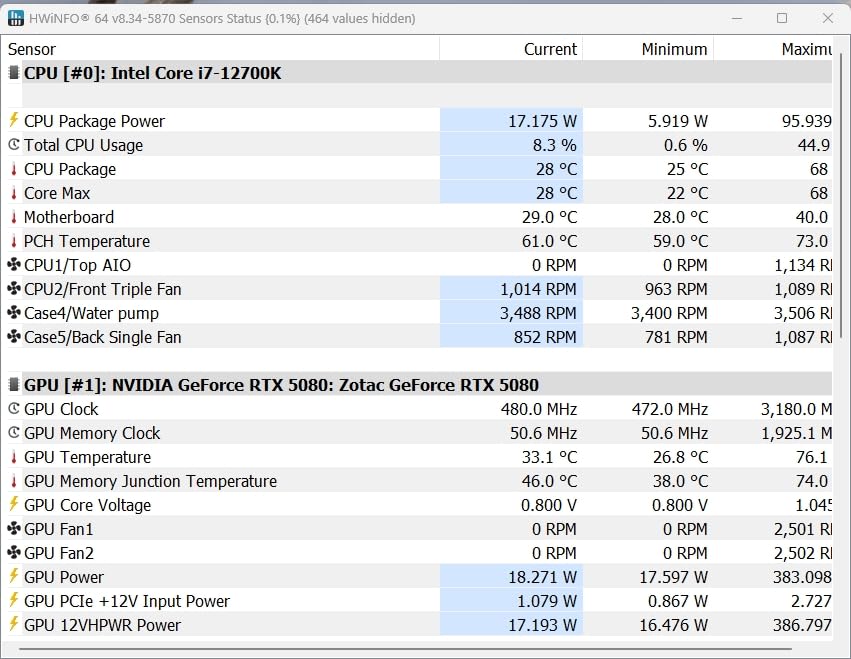This screenshot has width=851, height=659.
Task: Click the lightning icon next to CPU Package Power
Action: (14, 120)
